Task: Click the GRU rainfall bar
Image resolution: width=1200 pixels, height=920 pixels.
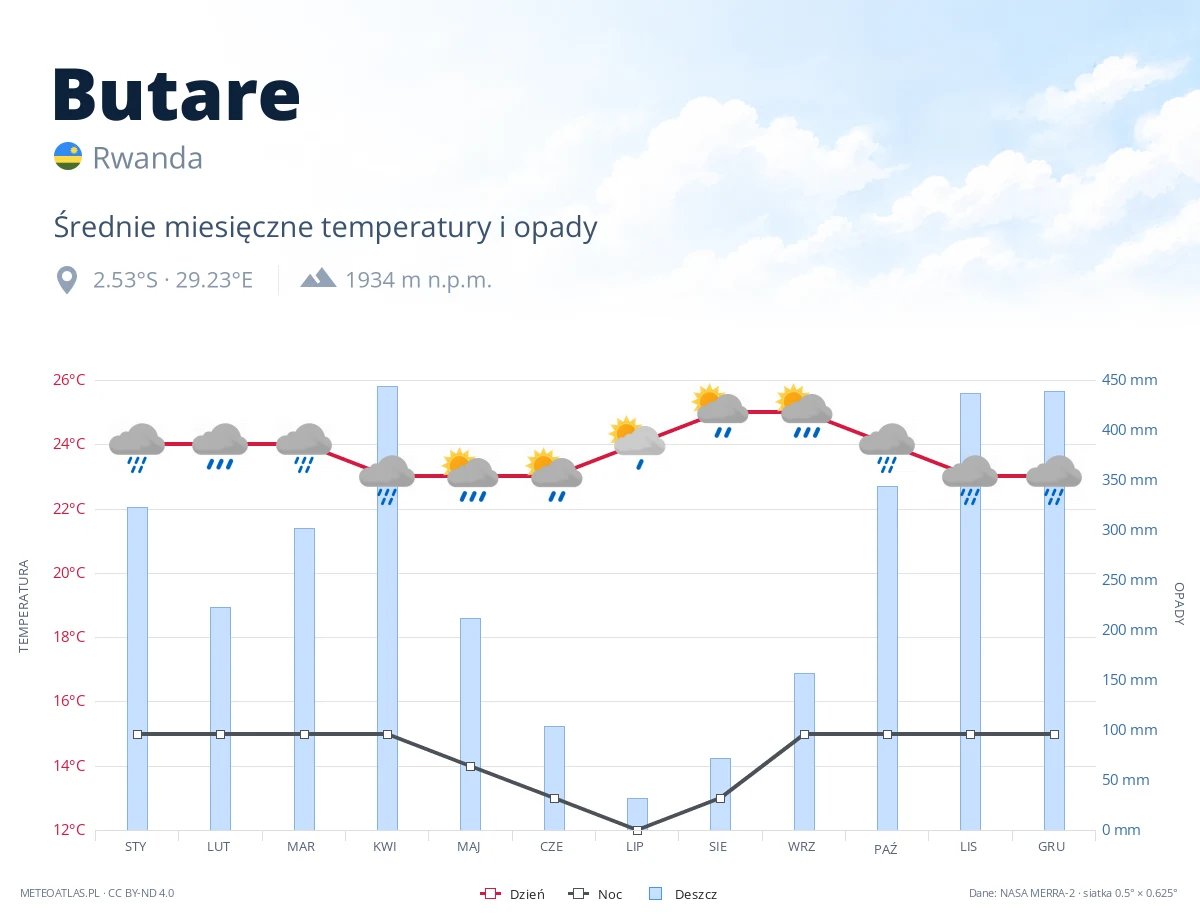Action: point(1054,610)
